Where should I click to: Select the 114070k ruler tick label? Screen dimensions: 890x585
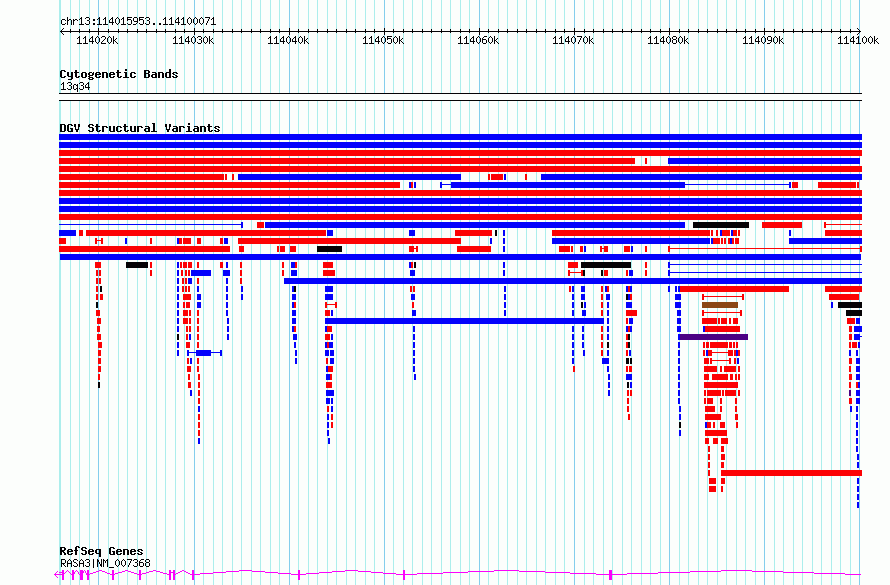point(573,40)
